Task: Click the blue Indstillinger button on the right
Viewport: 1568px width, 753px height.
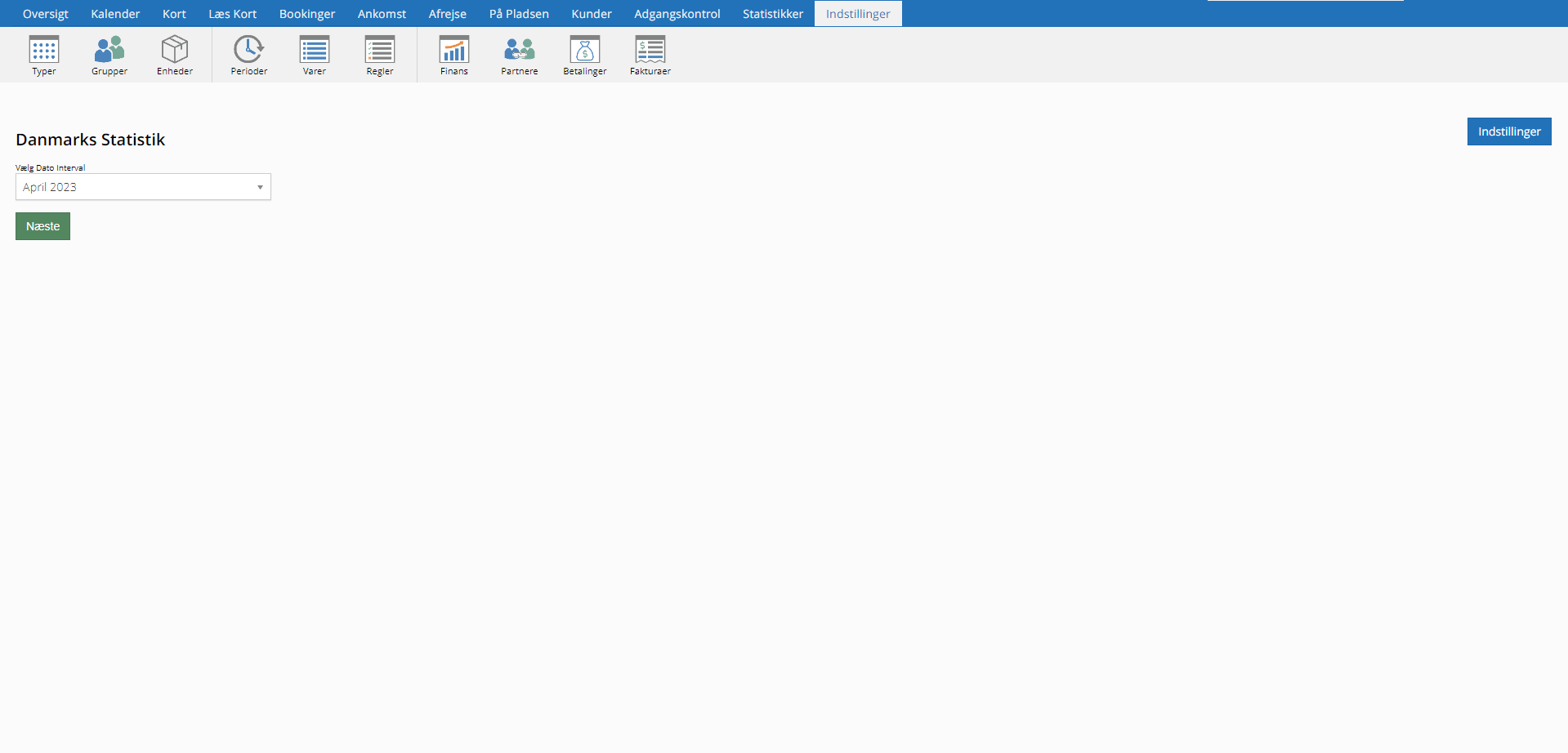Action: tap(1508, 131)
